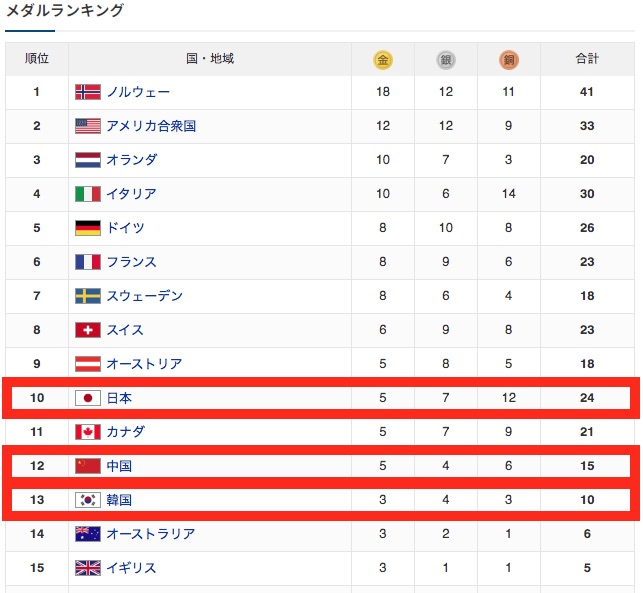Select the メダルランキング tab heading
Screen dimensions: 643x593
65,12
